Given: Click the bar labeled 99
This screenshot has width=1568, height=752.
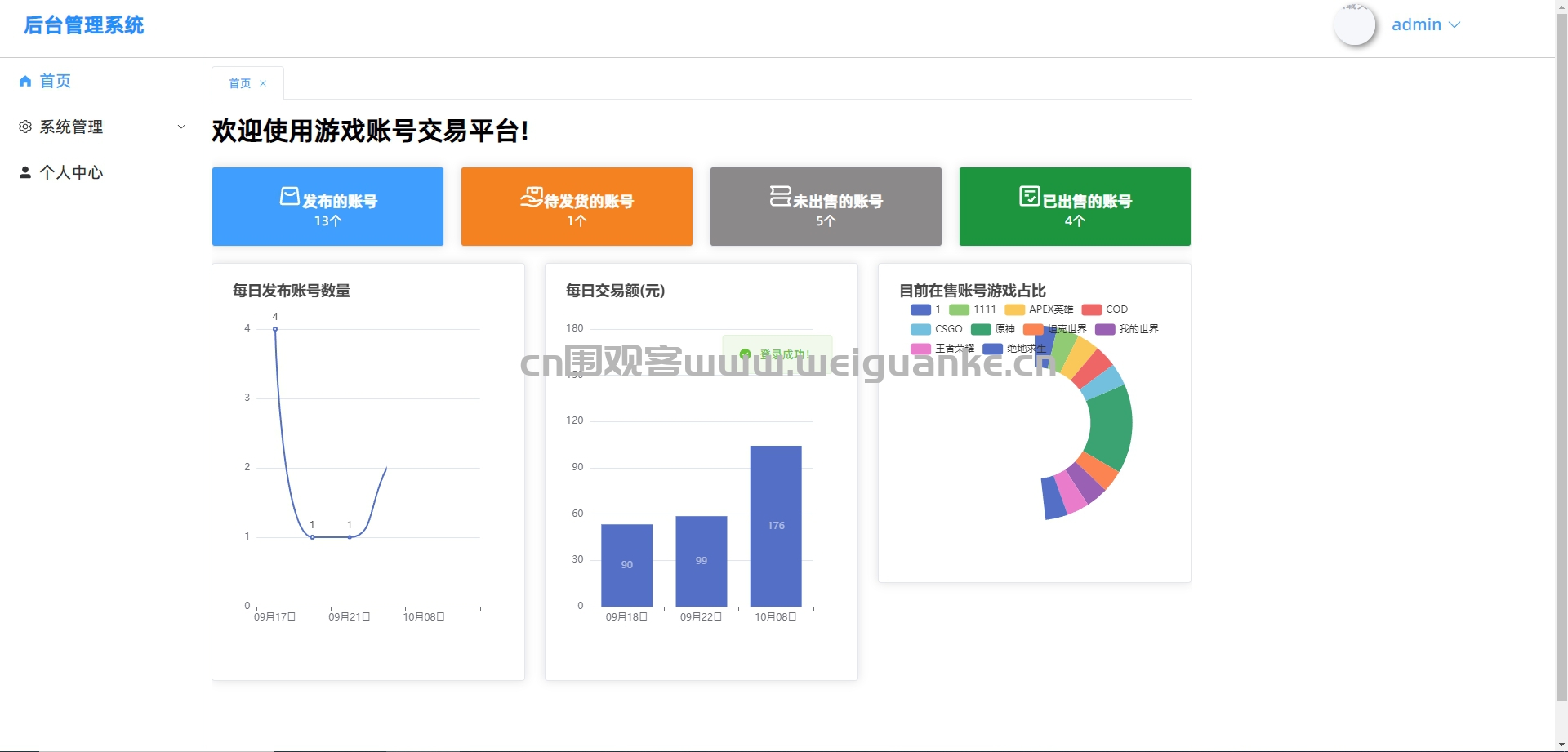Looking at the screenshot, I should 701,561.
